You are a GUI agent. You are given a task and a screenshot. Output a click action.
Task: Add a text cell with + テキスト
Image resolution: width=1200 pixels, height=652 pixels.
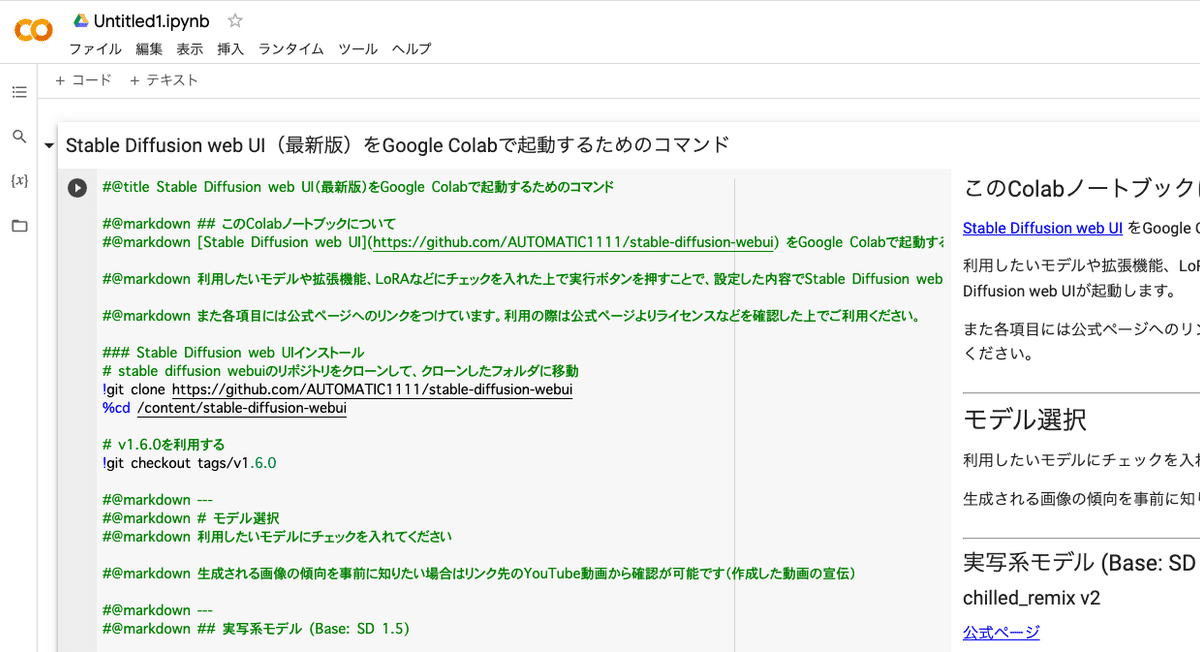[164, 80]
